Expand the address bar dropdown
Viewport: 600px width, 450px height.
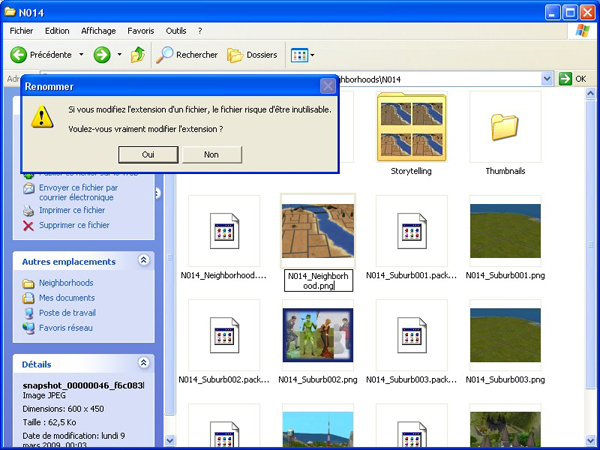coord(547,79)
